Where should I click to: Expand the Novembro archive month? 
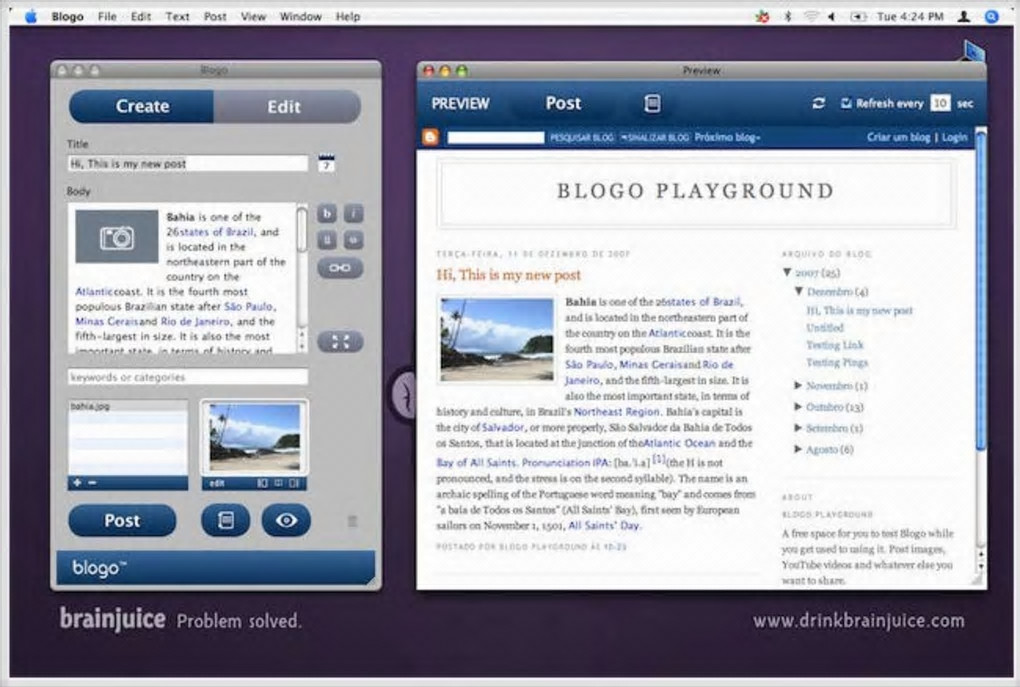[798, 385]
